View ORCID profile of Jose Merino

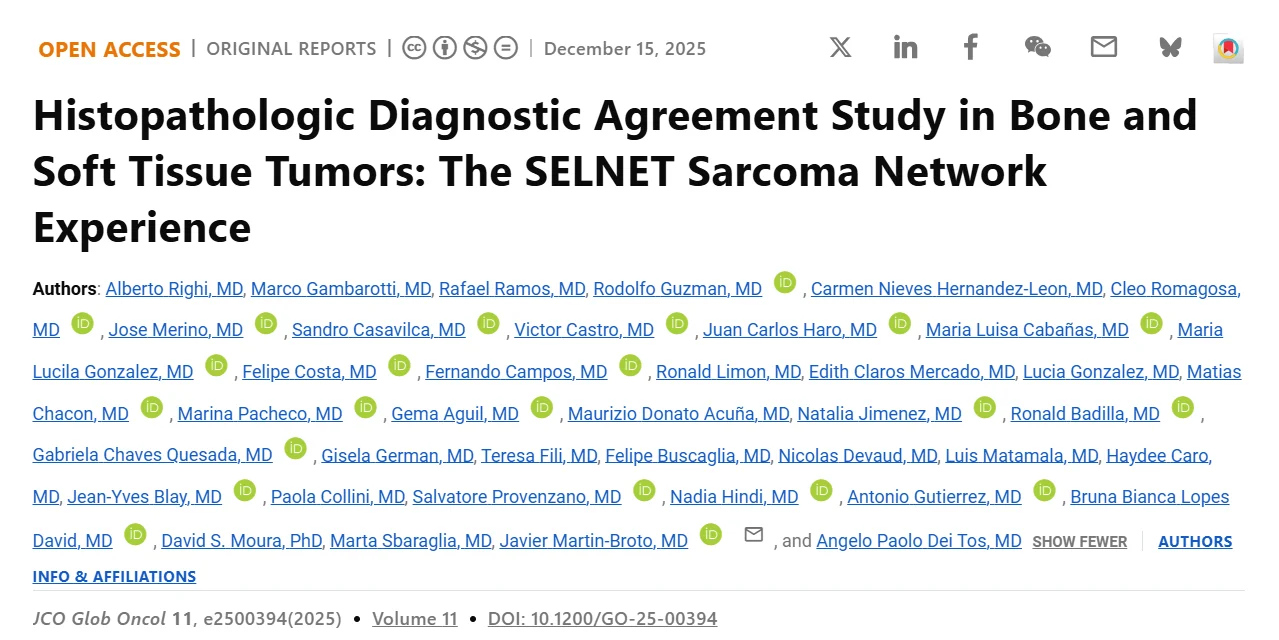265,324
